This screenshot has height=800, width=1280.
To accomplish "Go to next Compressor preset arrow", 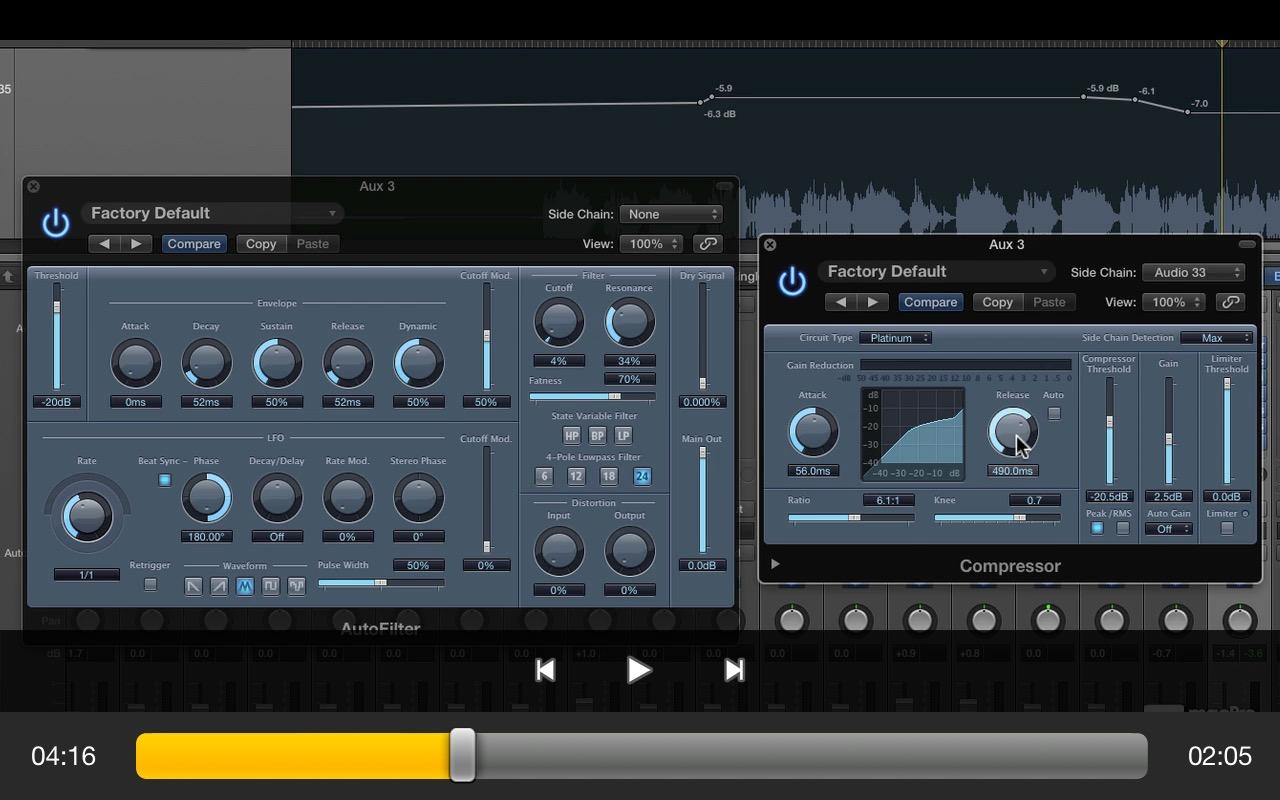I will pyautogui.click(x=873, y=302).
